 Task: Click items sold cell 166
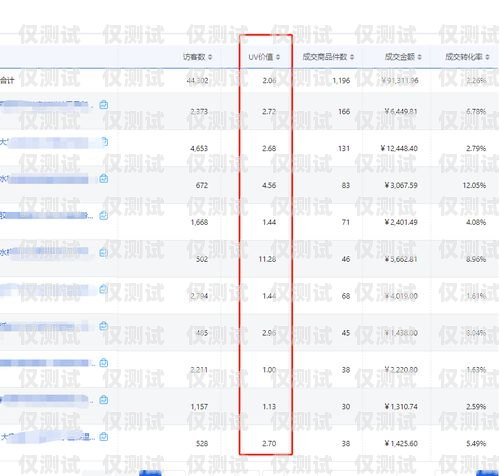click(x=344, y=111)
